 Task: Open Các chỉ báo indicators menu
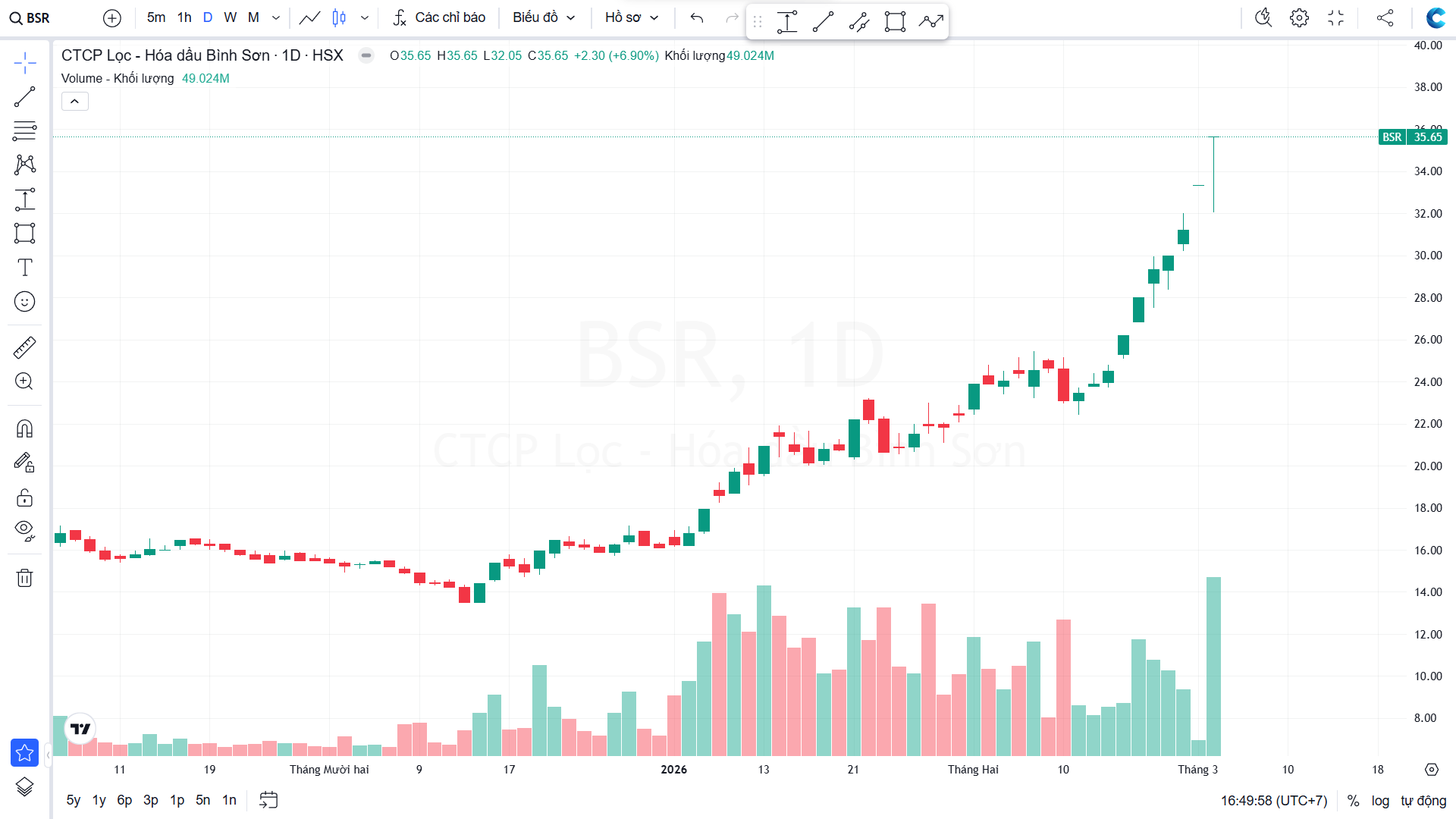tap(439, 17)
